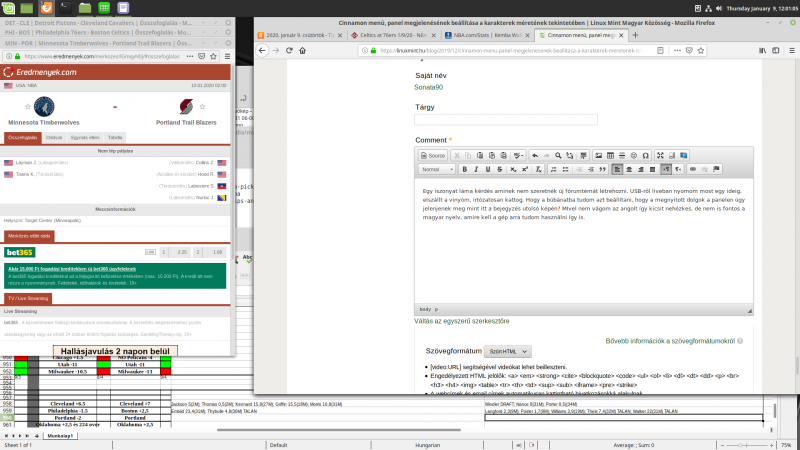Open the Firefox hamburger menu in main window
The image size is (800, 450).
(792, 51)
